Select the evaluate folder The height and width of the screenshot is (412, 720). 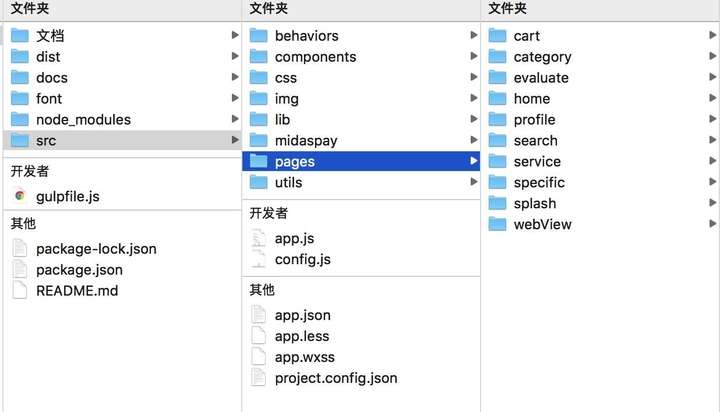tap(540, 77)
